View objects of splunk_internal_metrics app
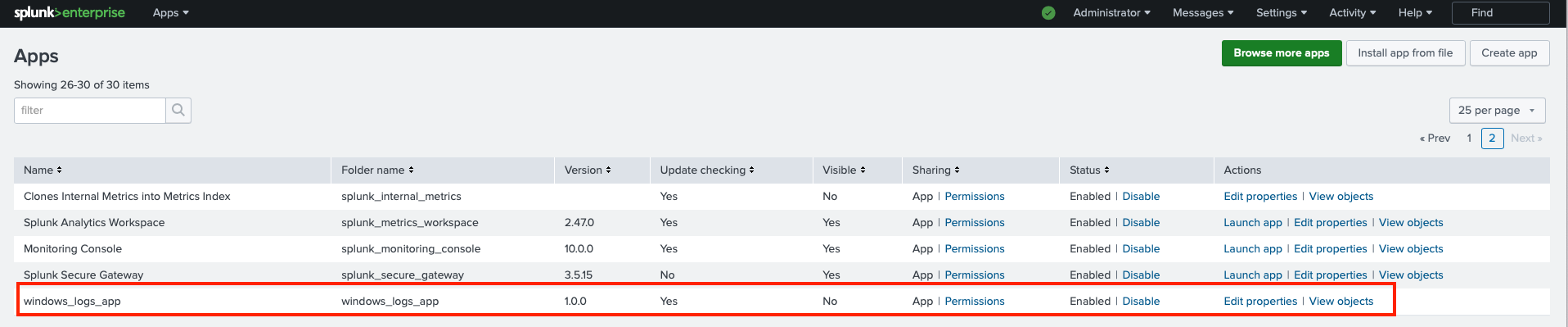The image size is (1568, 327). click(x=1340, y=196)
